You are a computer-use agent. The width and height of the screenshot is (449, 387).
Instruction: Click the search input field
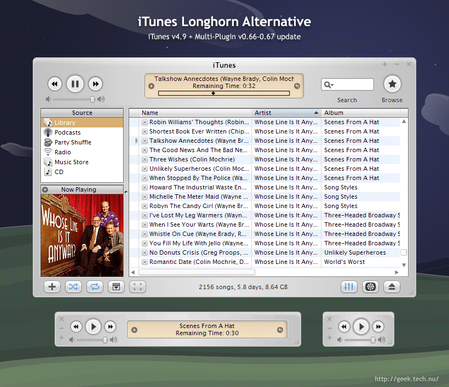347,85
